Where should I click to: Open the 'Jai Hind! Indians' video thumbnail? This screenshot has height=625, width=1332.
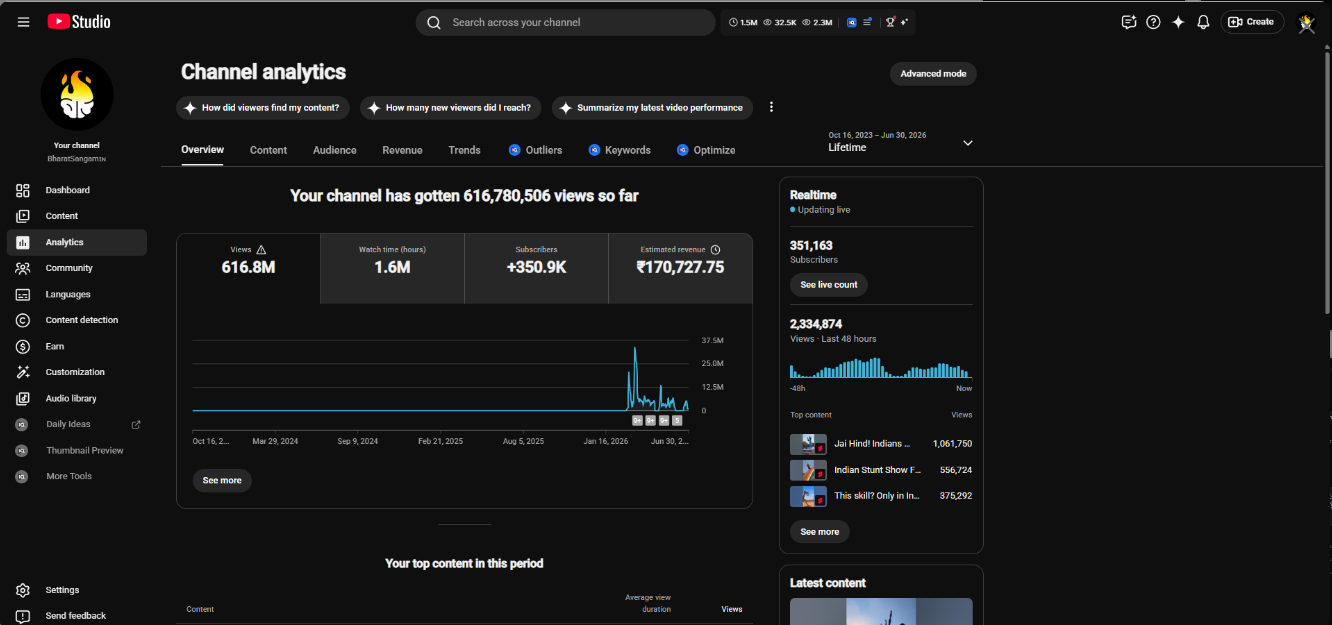[x=808, y=444]
